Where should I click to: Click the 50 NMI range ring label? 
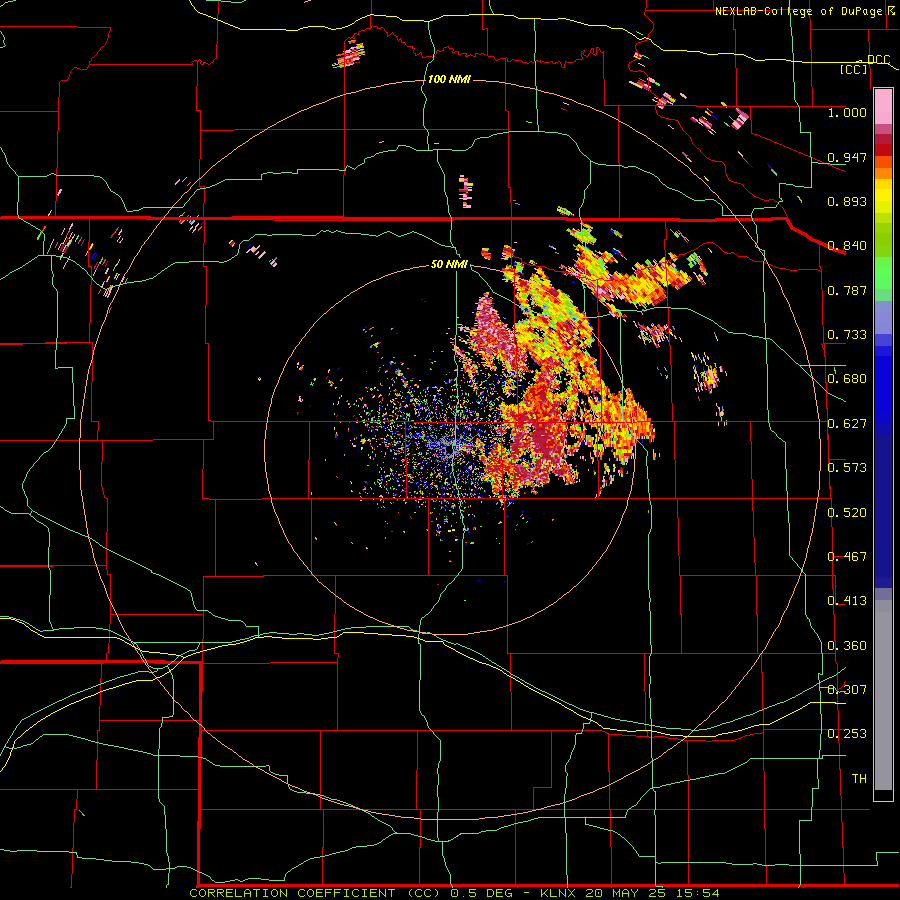[x=449, y=264]
